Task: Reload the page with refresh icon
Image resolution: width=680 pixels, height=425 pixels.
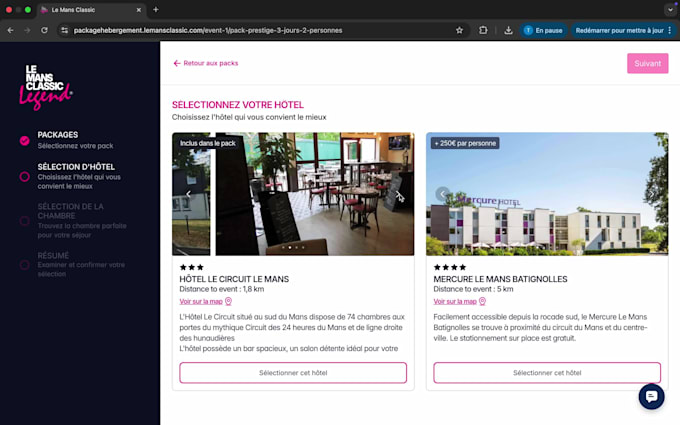Action: [44, 30]
